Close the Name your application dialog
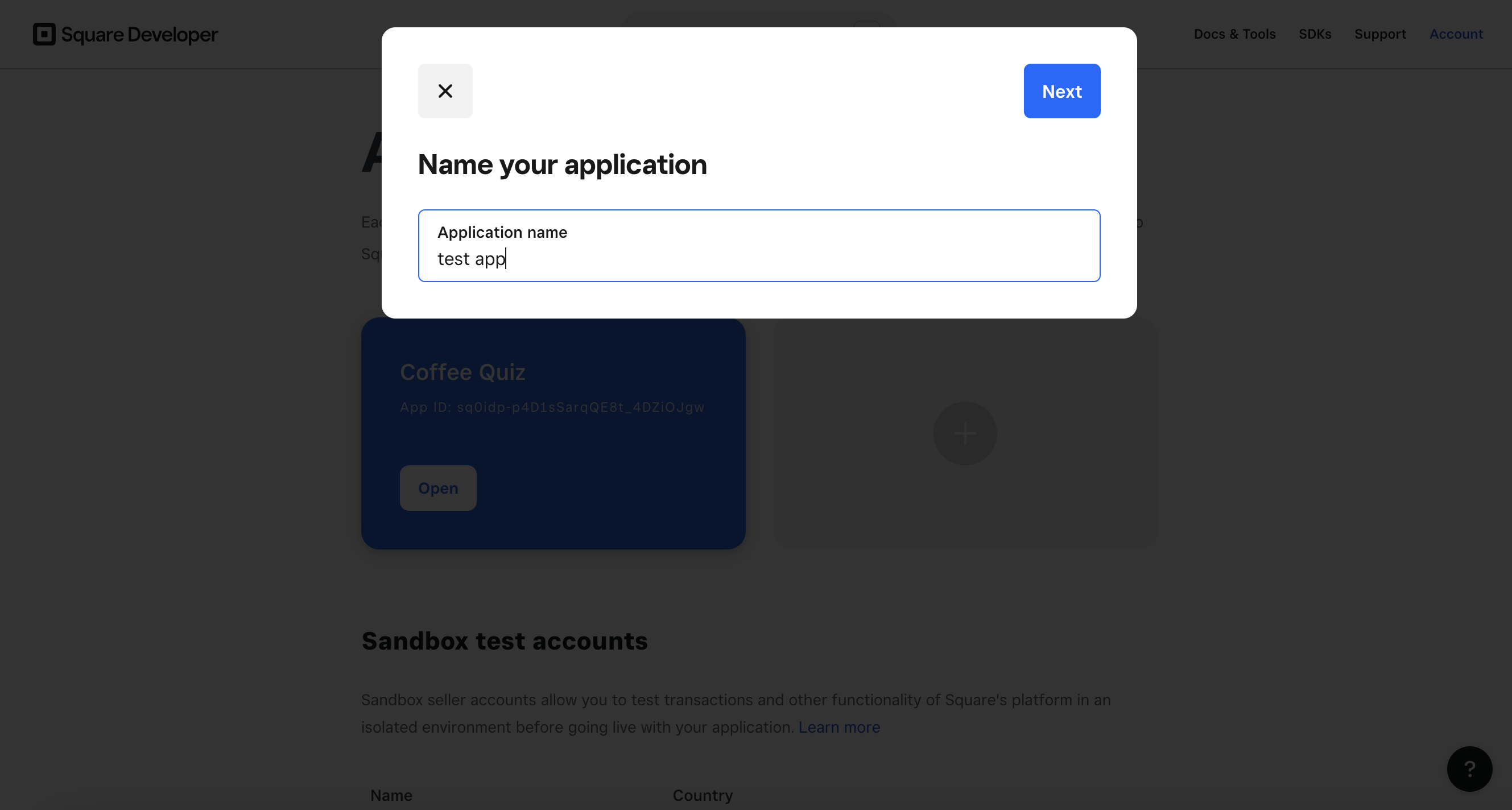Screen dimensions: 1512x810 (445, 91)
